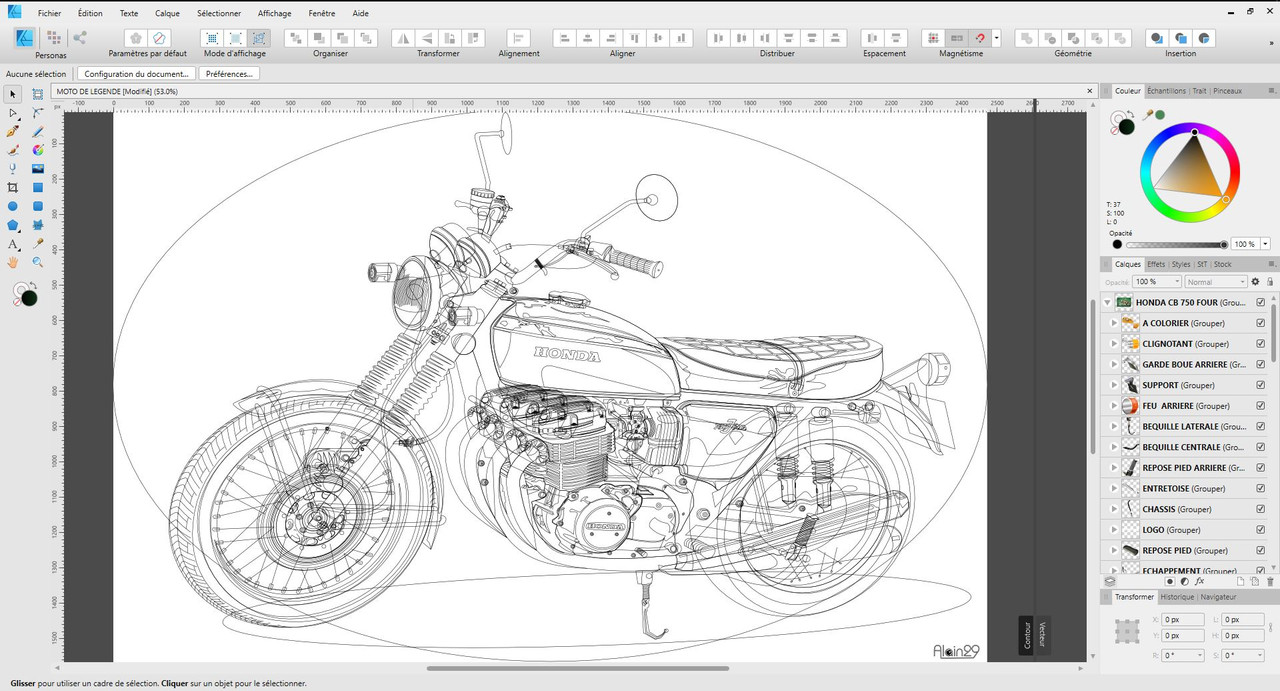Image resolution: width=1280 pixels, height=691 pixels.
Task: Pick the Zoom magnifier tool
Action: point(38,262)
